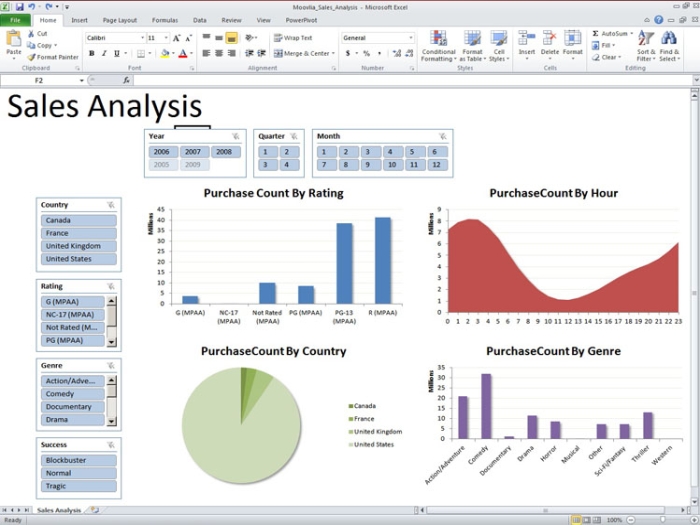Toggle the 2007 year slicer item

[193, 152]
